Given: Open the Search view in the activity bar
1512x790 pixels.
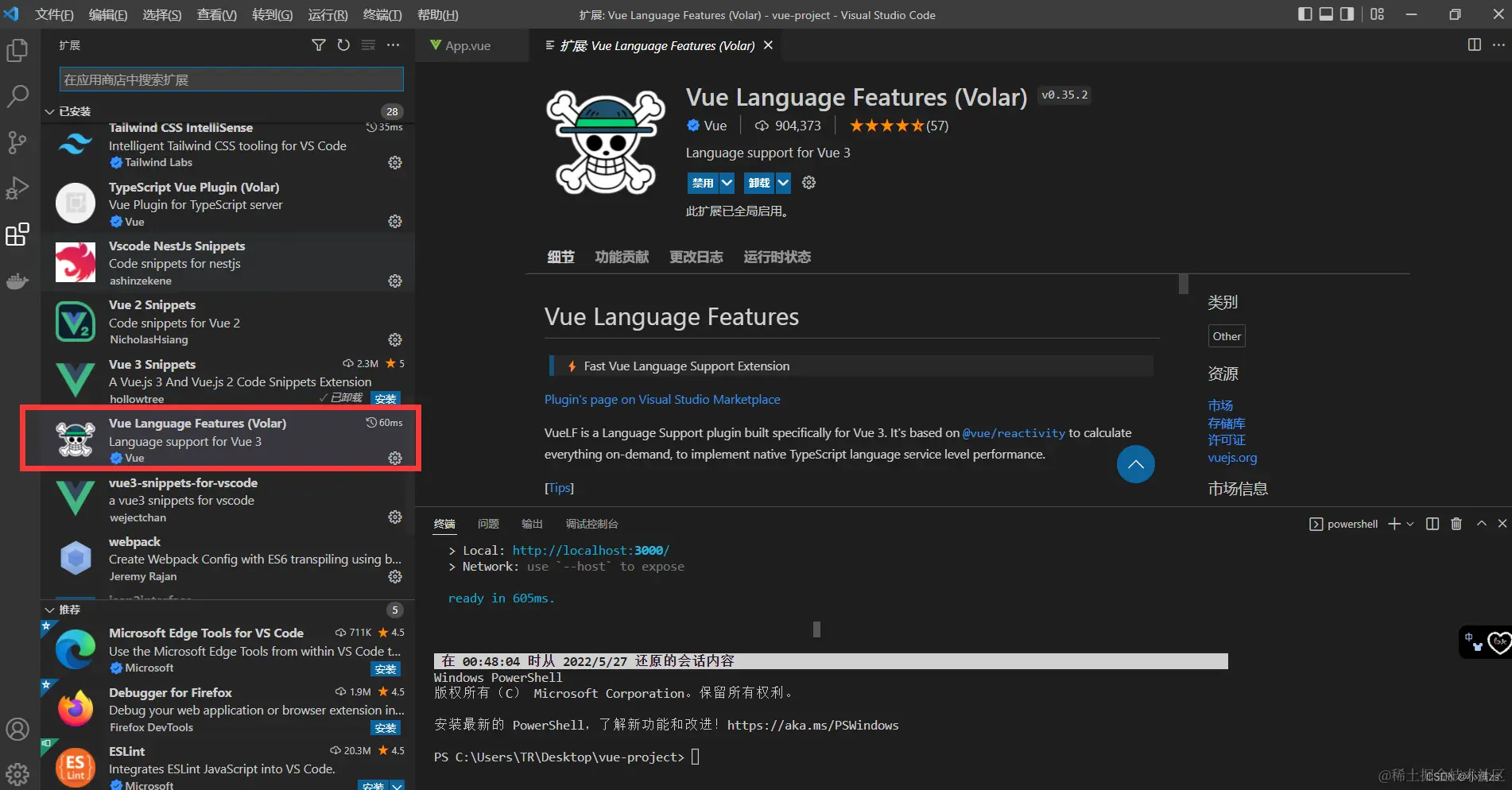Looking at the screenshot, I should [x=17, y=96].
